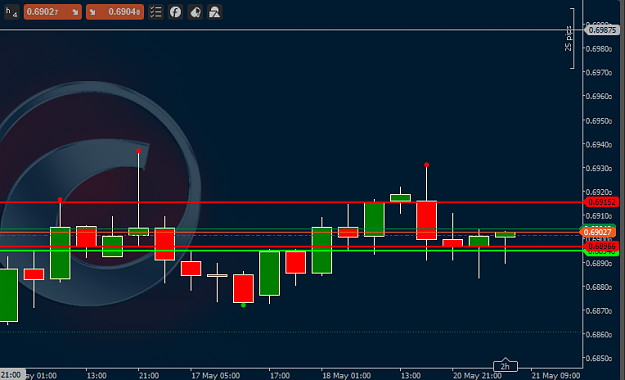
Task: Click the red horizontal line at 0.69152
Action: point(291,202)
